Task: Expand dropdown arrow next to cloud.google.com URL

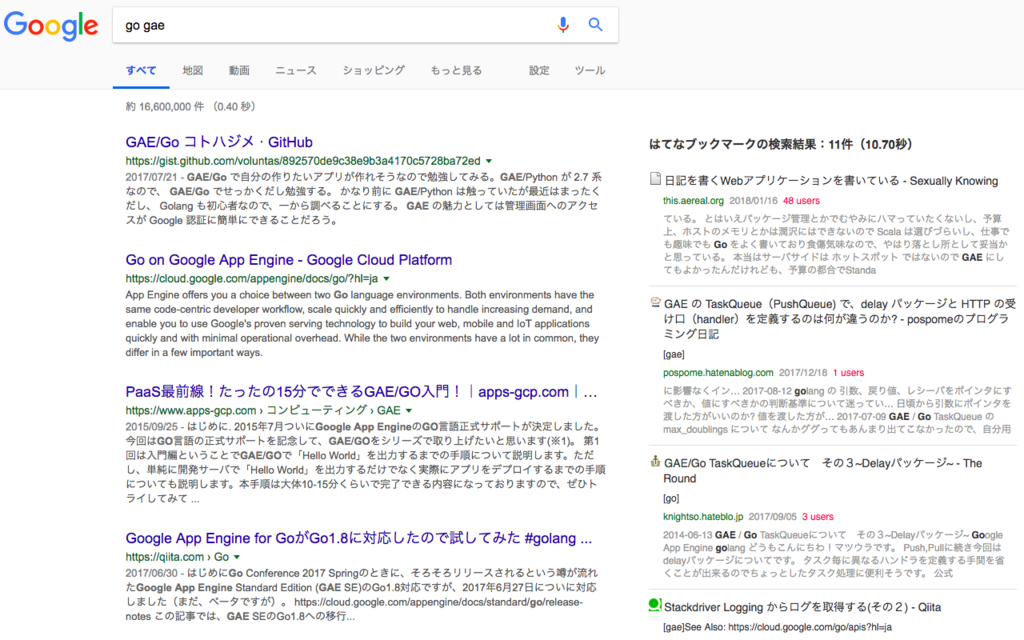Action: coord(387,279)
